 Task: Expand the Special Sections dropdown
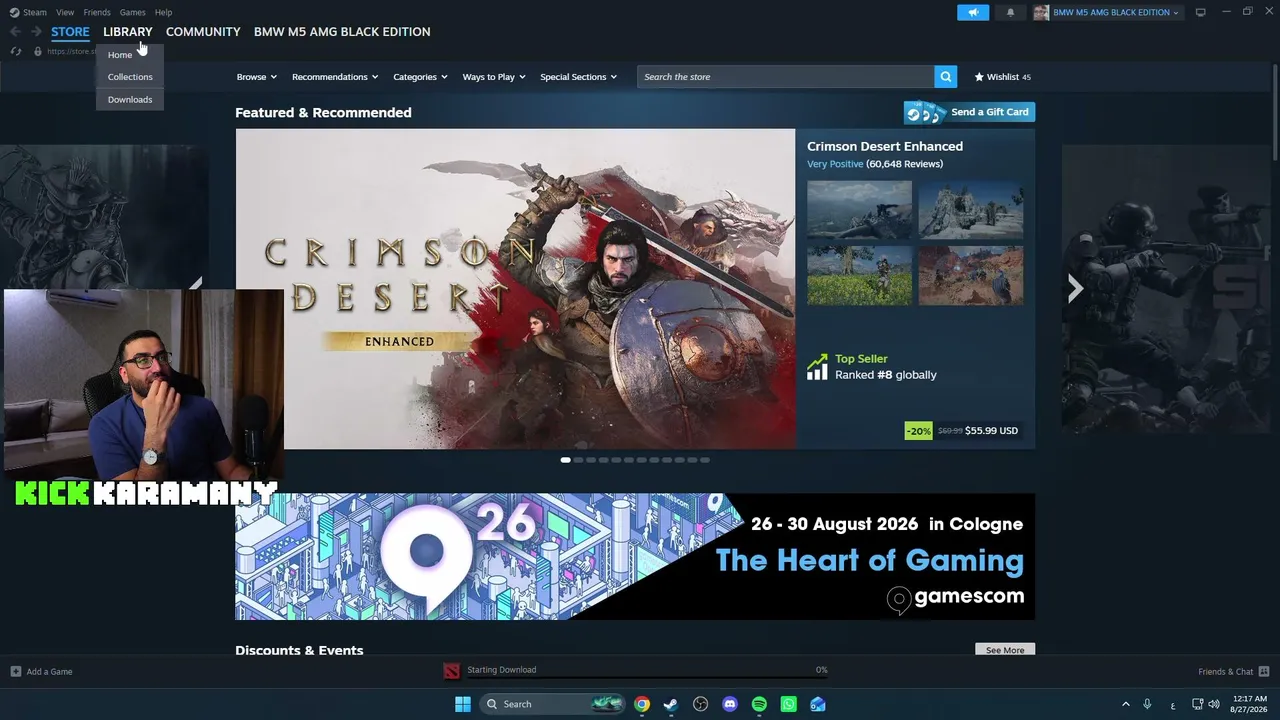pyautogui.click(x=578, y=77)
